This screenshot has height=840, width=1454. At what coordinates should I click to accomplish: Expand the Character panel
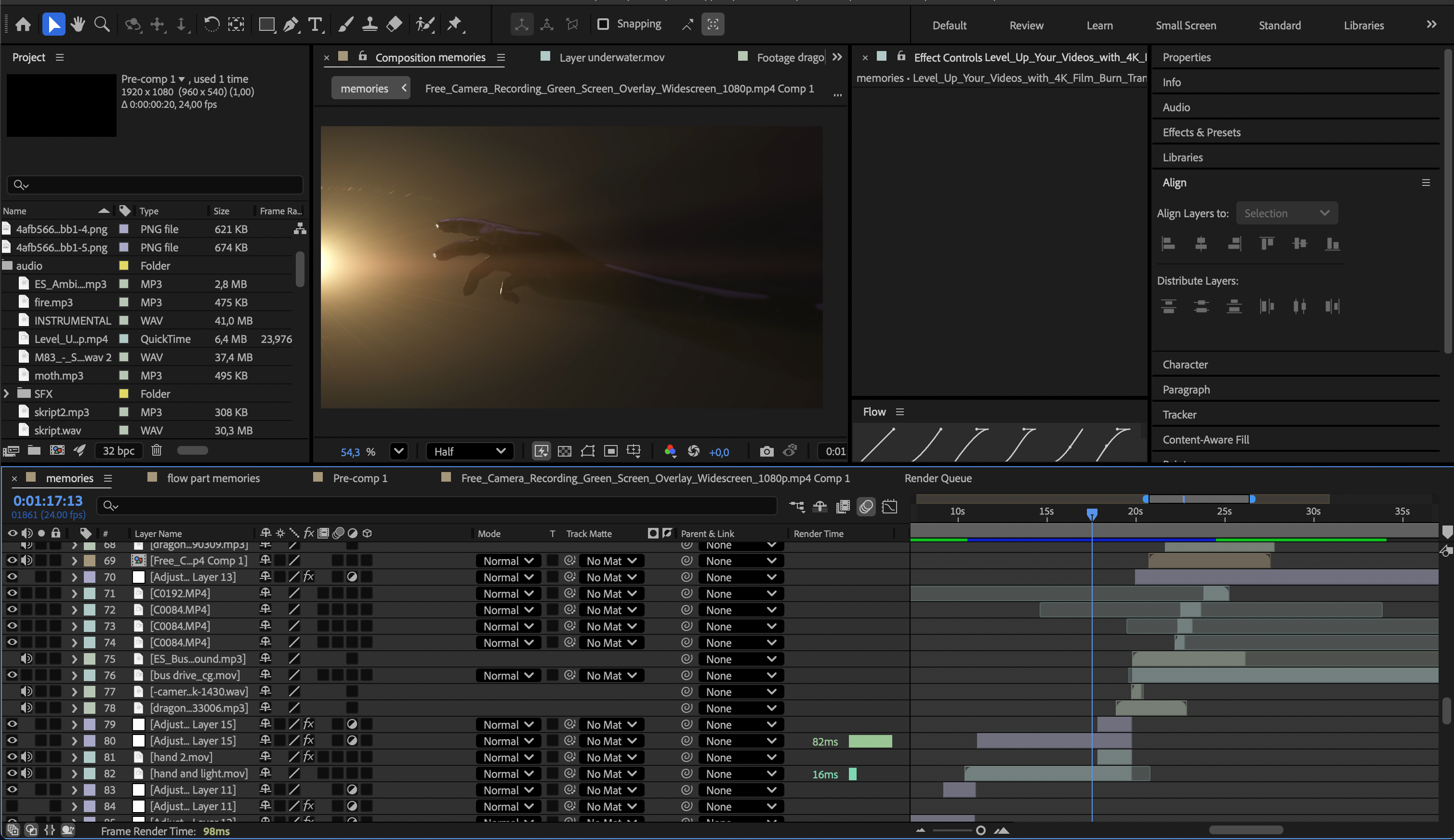(1185, 365)
